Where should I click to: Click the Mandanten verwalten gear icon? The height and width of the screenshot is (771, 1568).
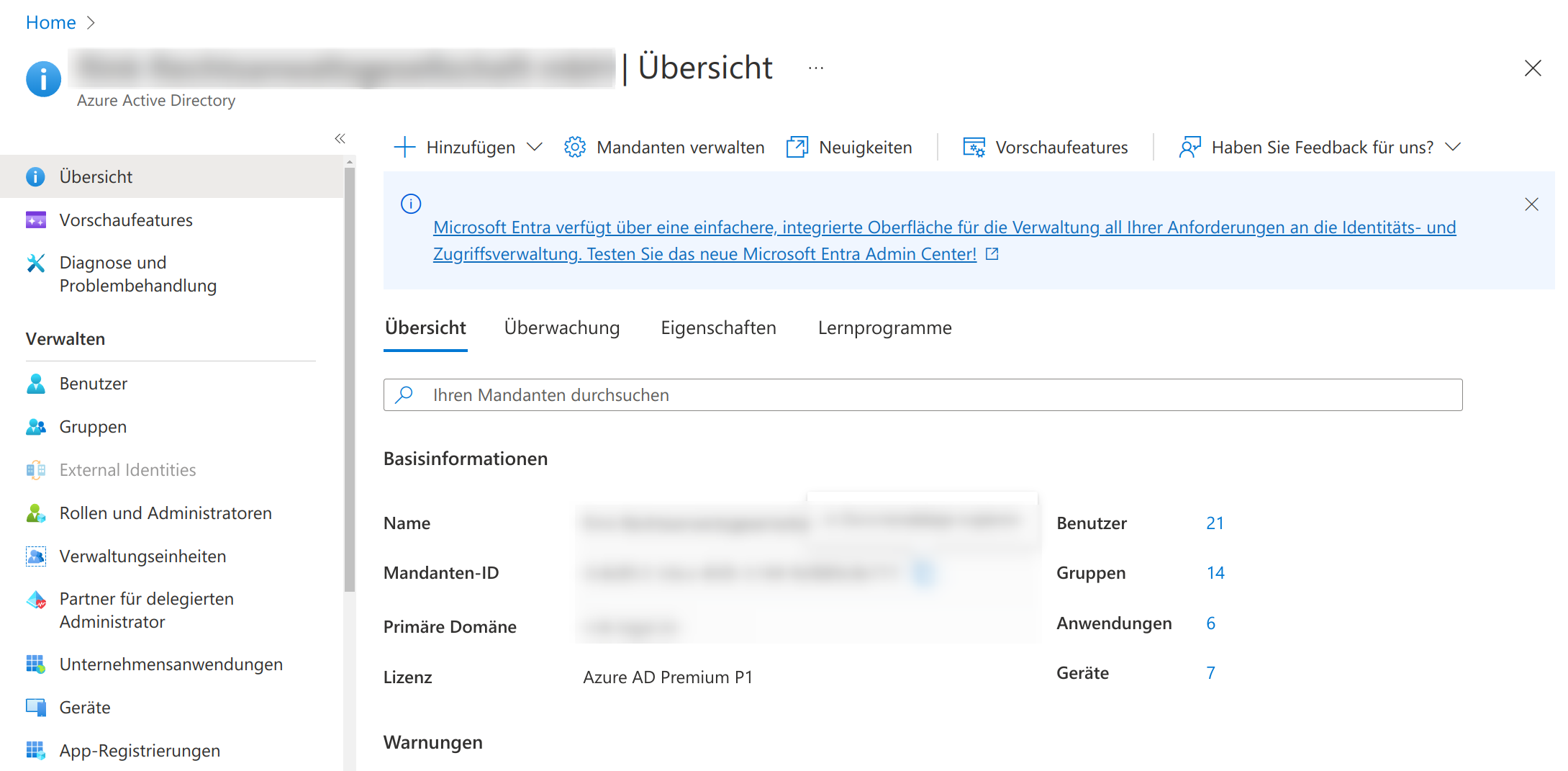tap(575, 147)
